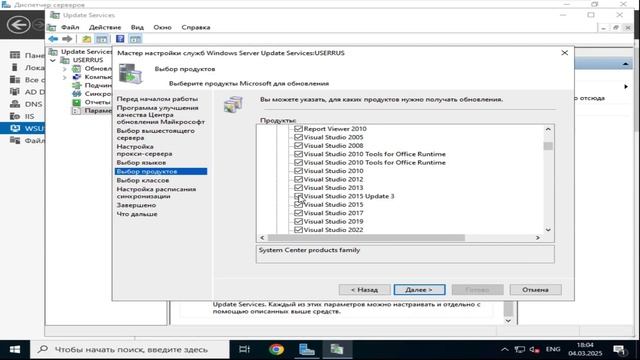
Task: Select the Update Services root node icon
Action: coord(53,51)
